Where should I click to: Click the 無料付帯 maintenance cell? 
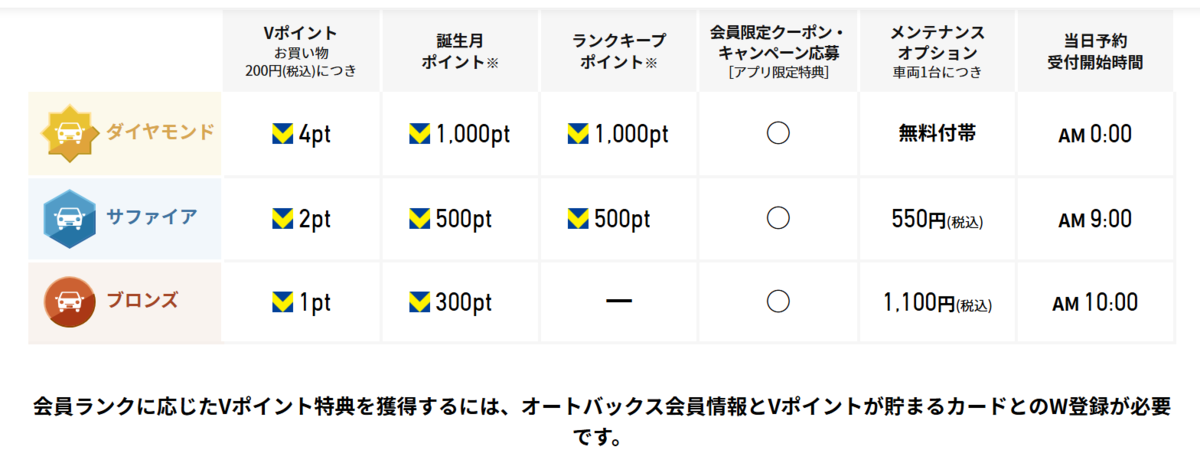pyautogui.click(x=937, y=134)
